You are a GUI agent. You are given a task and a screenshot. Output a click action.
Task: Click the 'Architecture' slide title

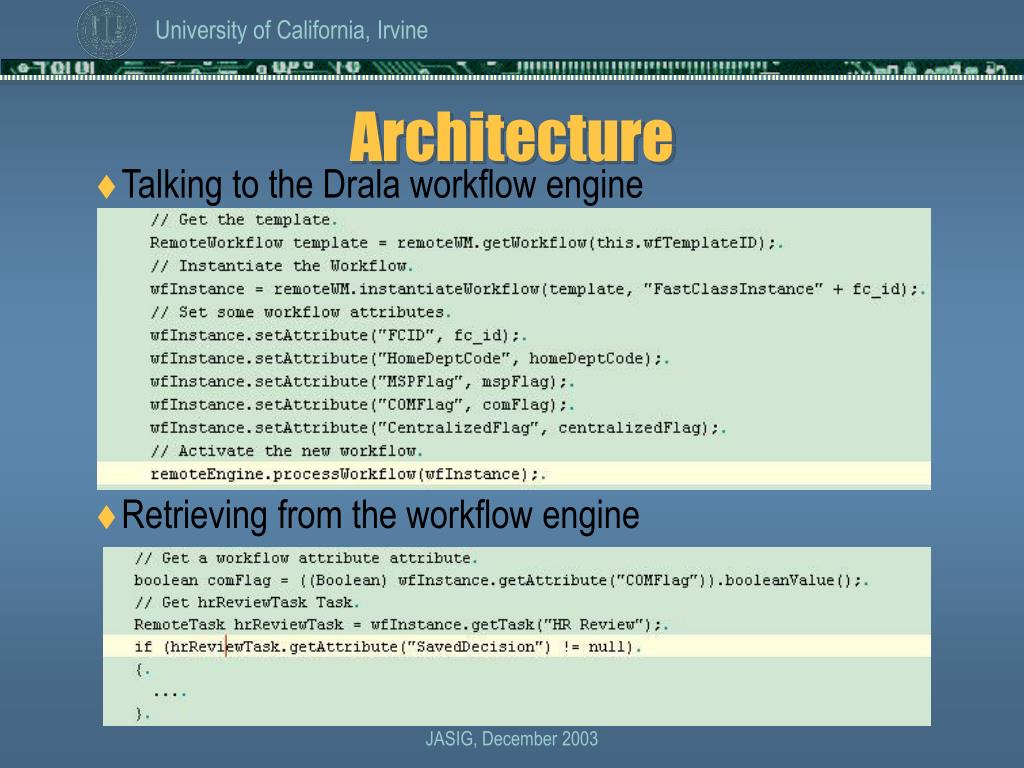(x=511, y=137)
